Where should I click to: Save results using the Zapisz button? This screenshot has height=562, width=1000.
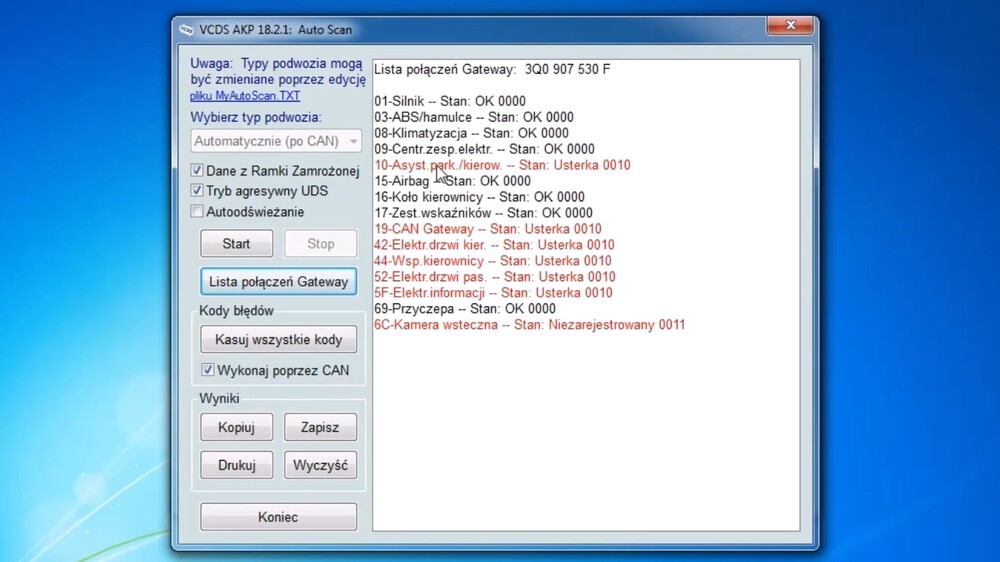[320, 428]
